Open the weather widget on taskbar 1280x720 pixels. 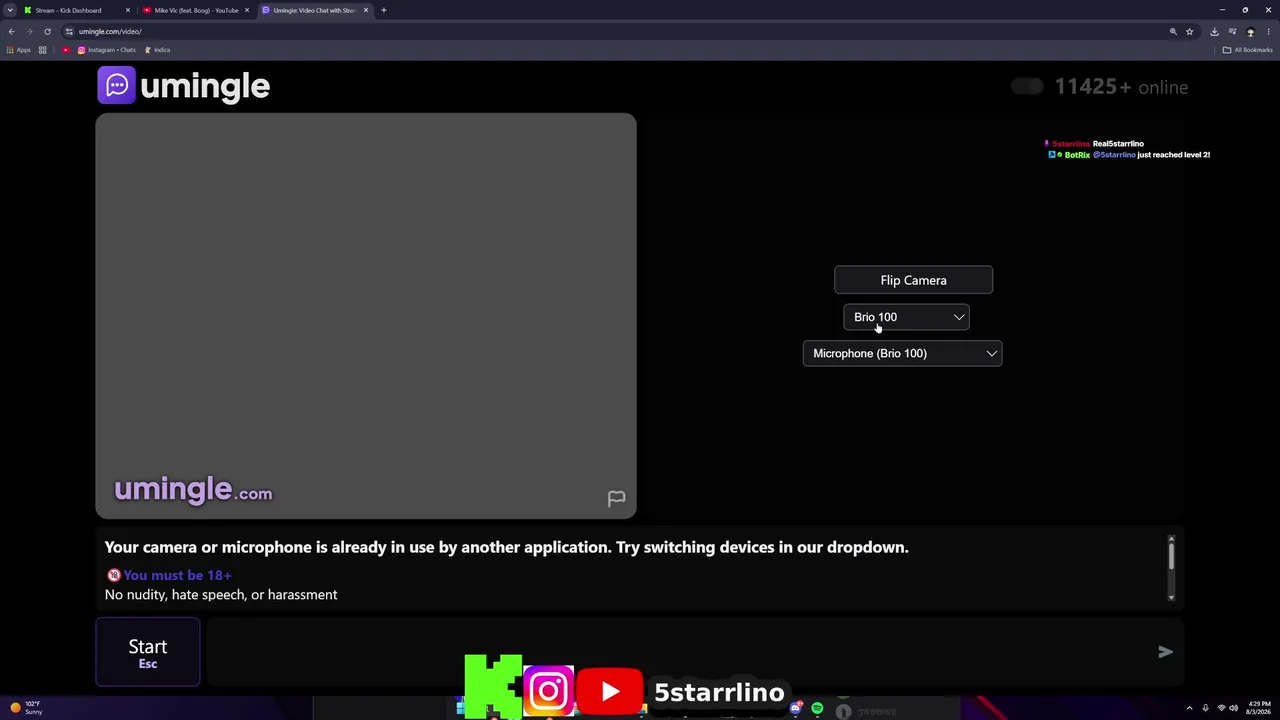click(x=26, y=707)
